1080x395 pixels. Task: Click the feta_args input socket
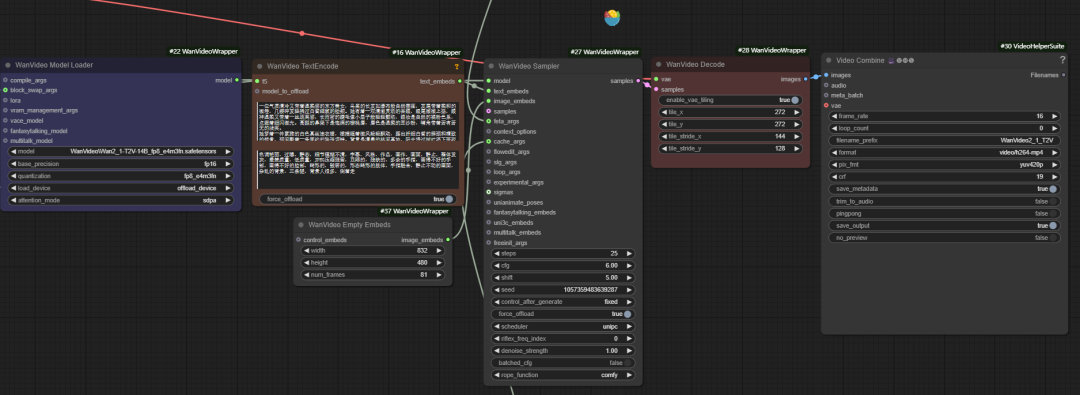(488, 121)
